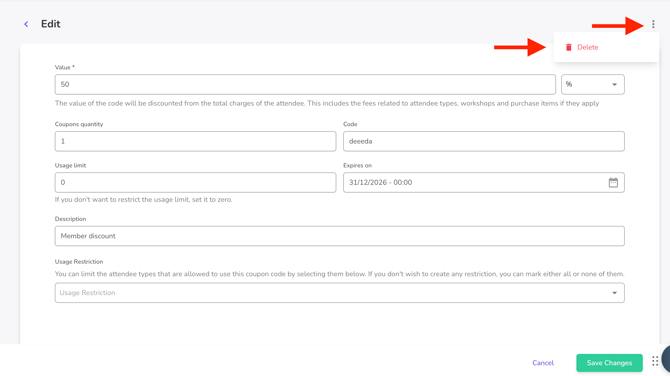Go back using the blue chevron arrow

tap(26, 24)
